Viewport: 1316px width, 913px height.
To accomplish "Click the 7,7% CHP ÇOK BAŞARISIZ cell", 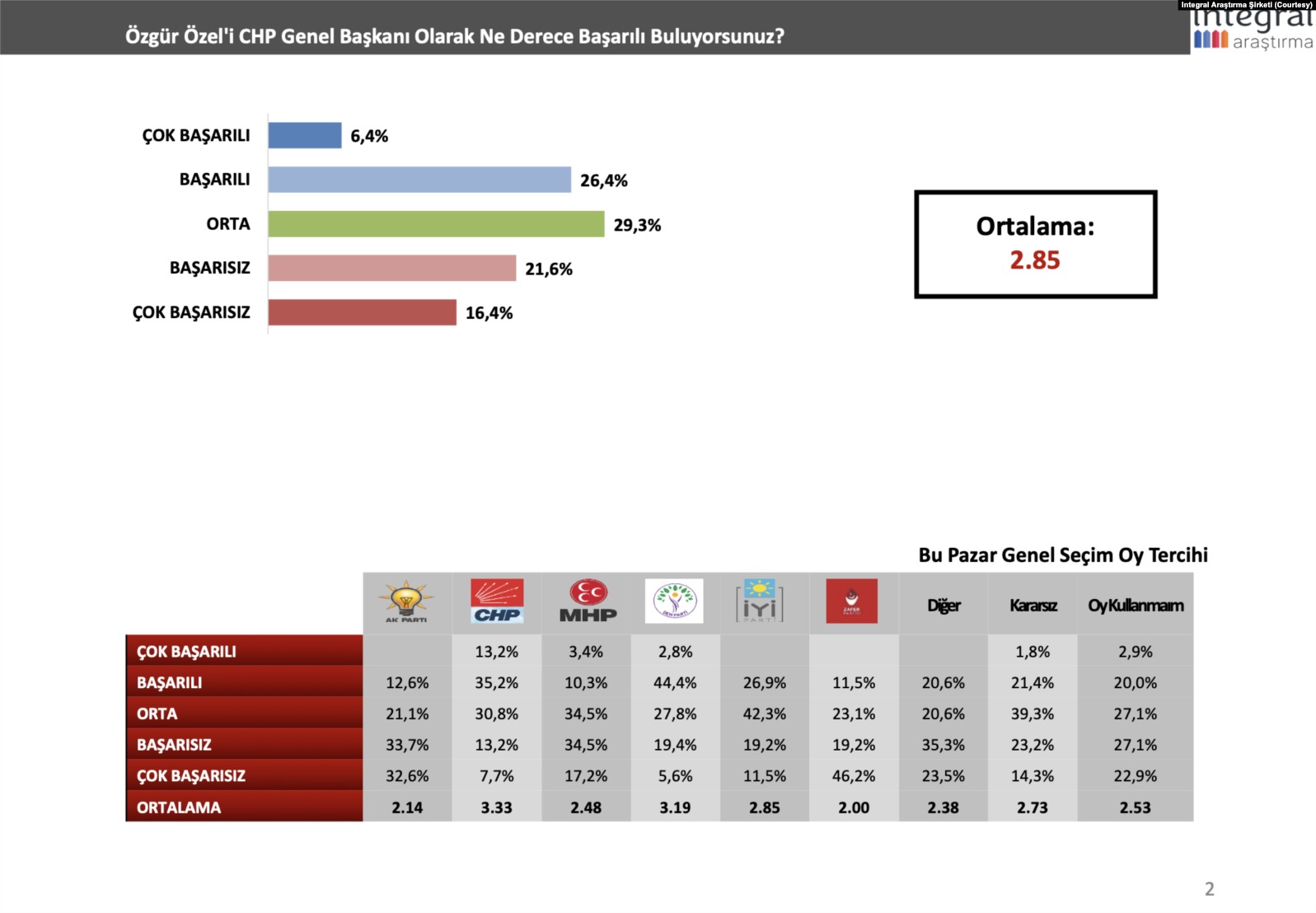I will pos(496,776).
